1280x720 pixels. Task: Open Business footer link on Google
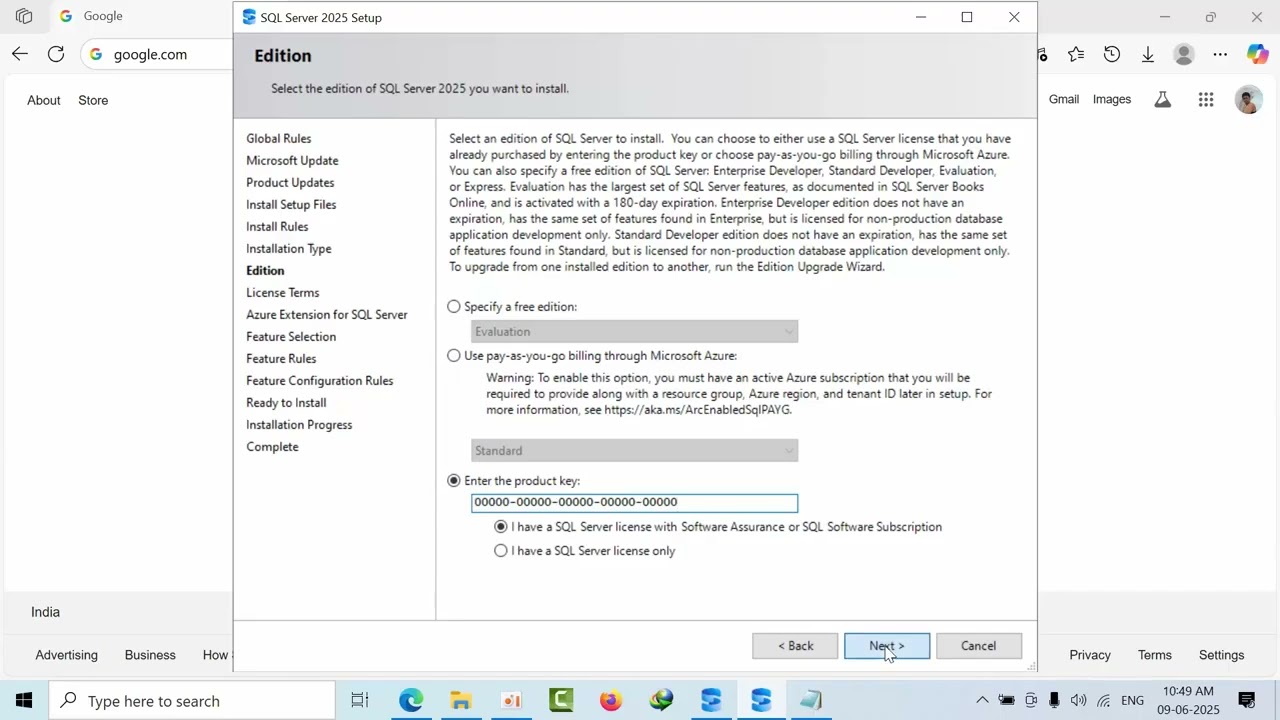point(150,655)
